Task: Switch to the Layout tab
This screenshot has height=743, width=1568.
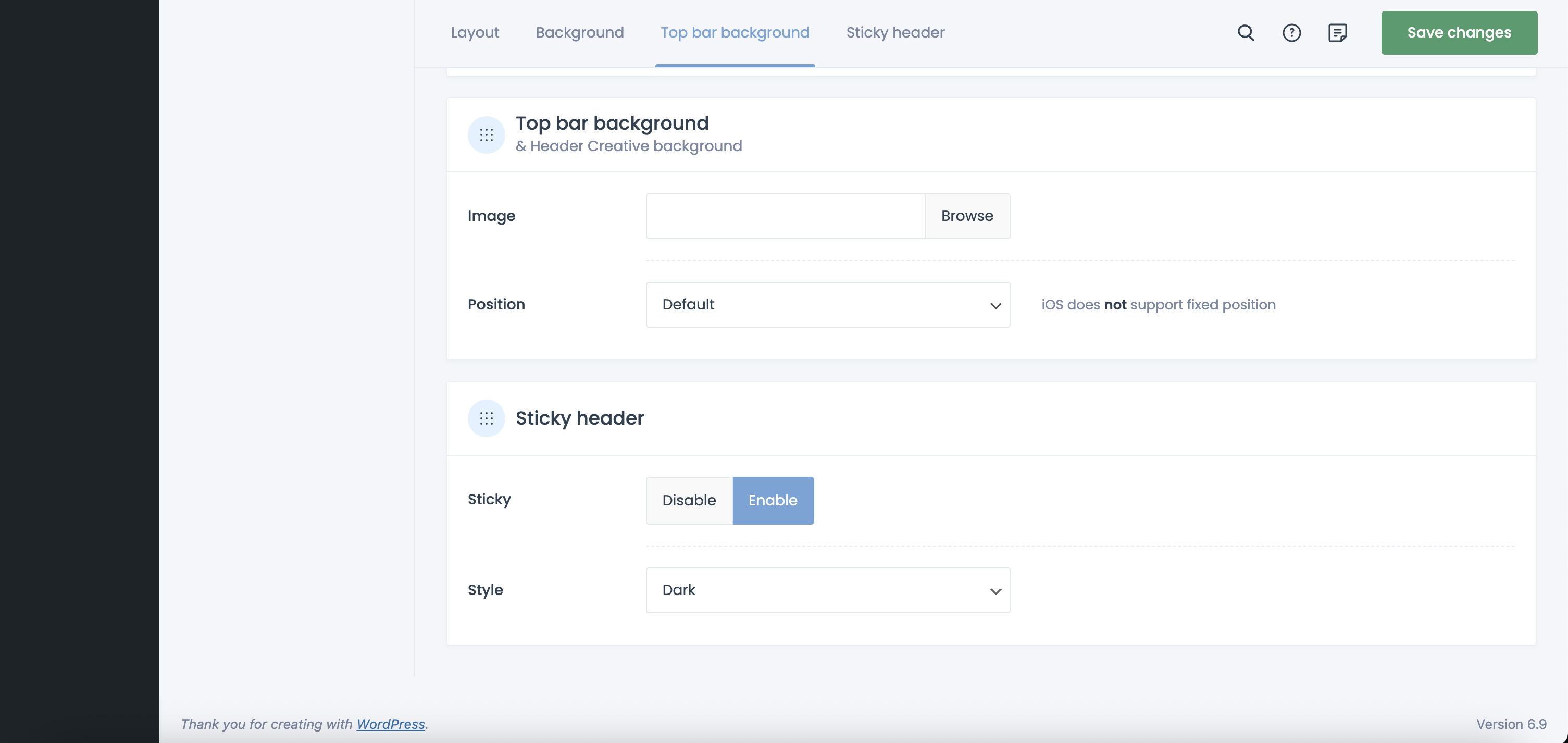Action: 475,33
